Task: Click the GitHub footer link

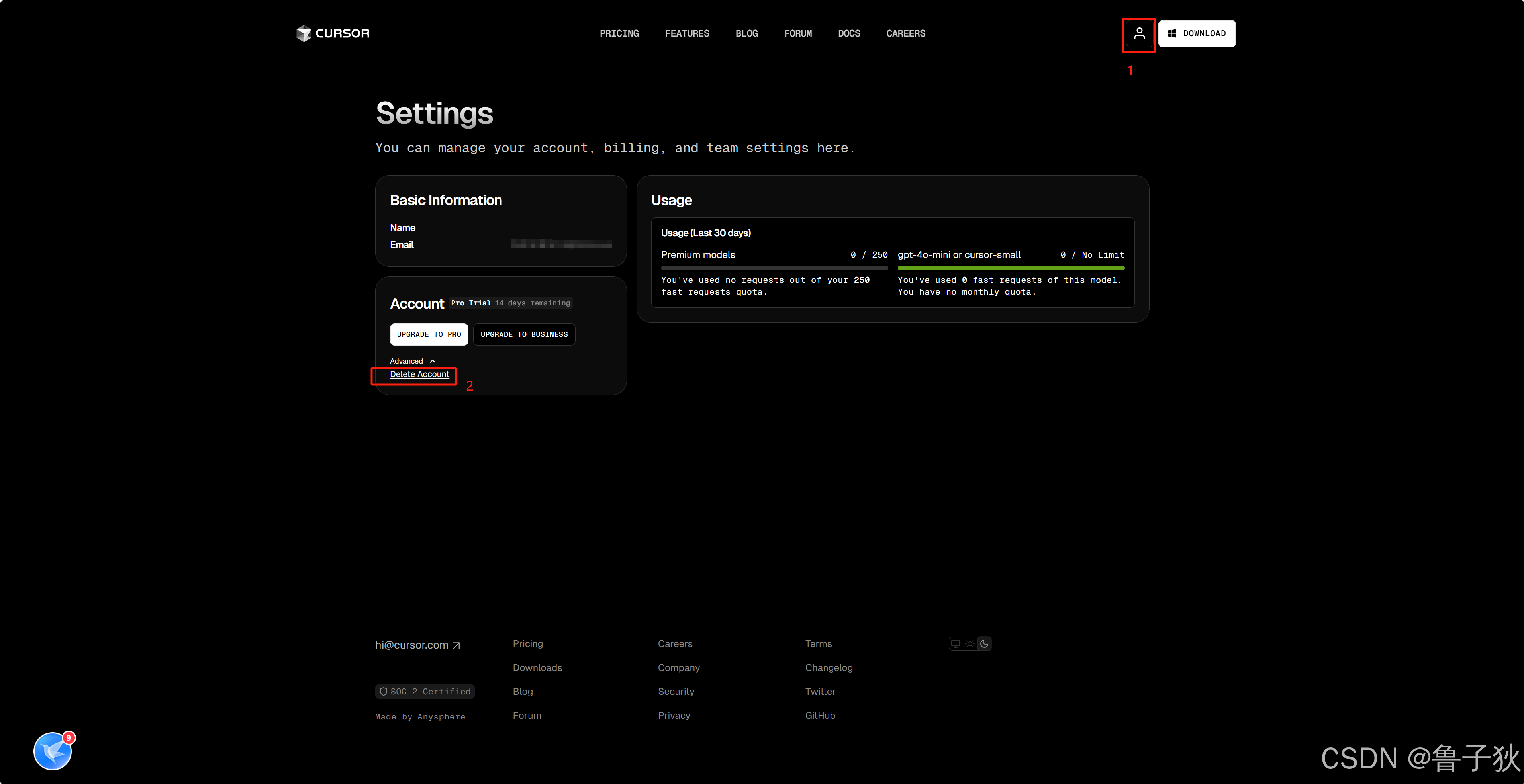Action: pos(819,716)
